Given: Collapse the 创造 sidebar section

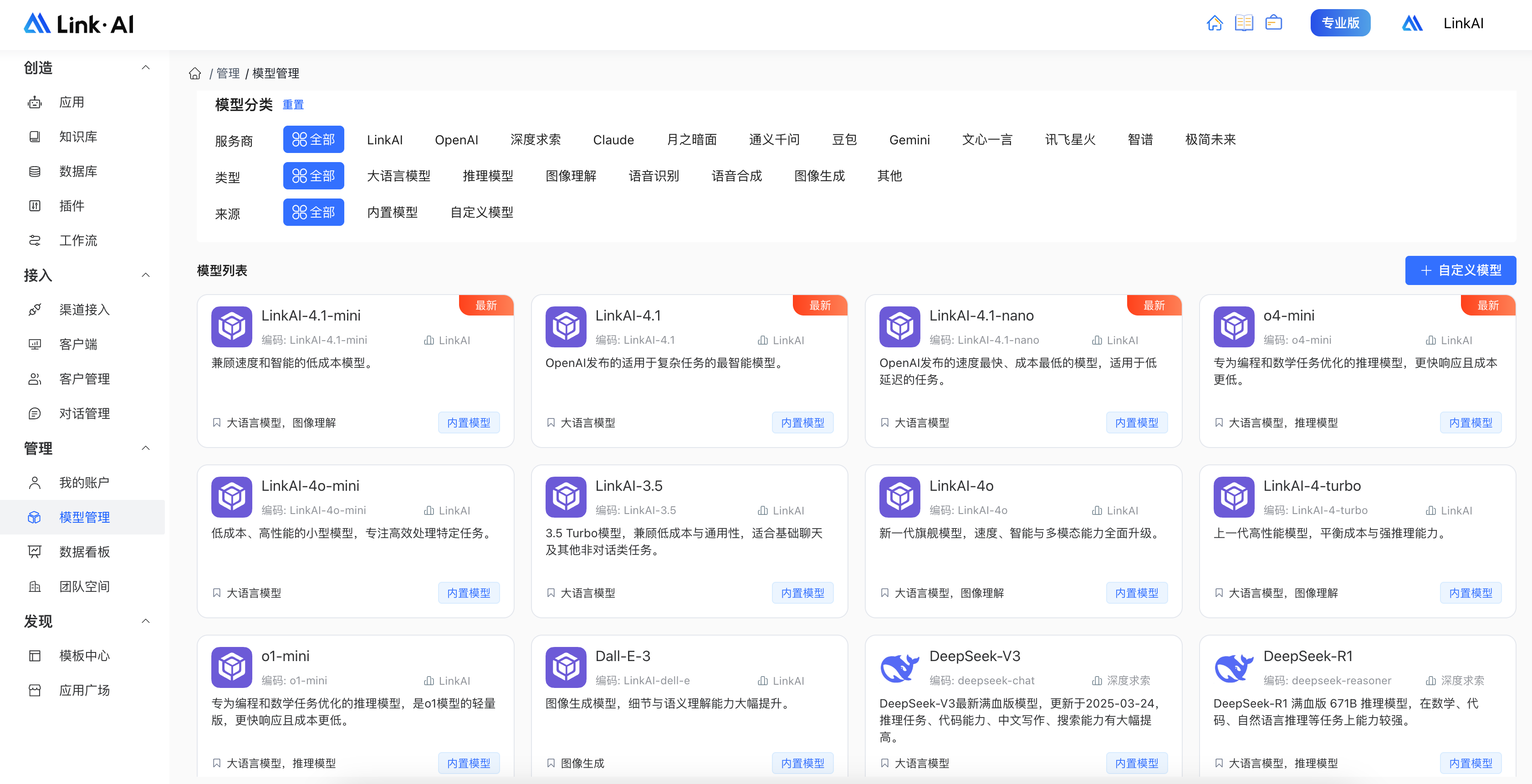Looking at the screenshot, I should coord(146,68).
